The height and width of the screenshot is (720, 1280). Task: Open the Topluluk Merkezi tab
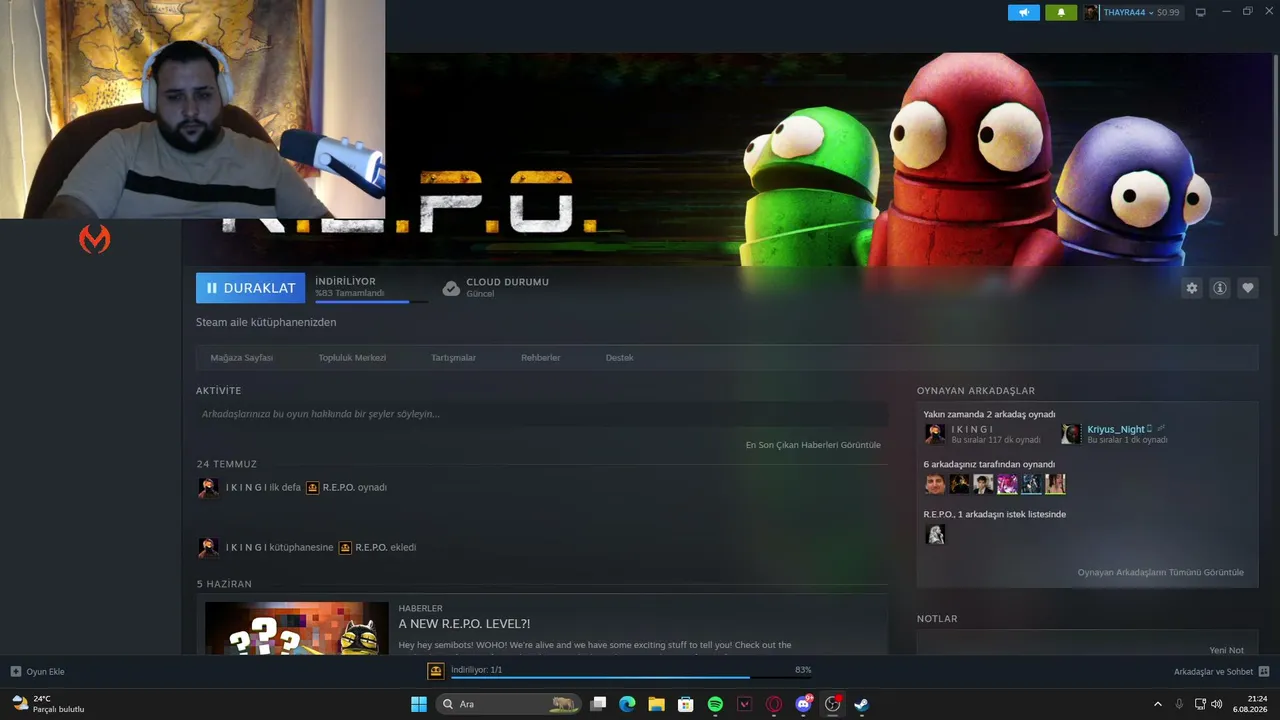[352, 357]
